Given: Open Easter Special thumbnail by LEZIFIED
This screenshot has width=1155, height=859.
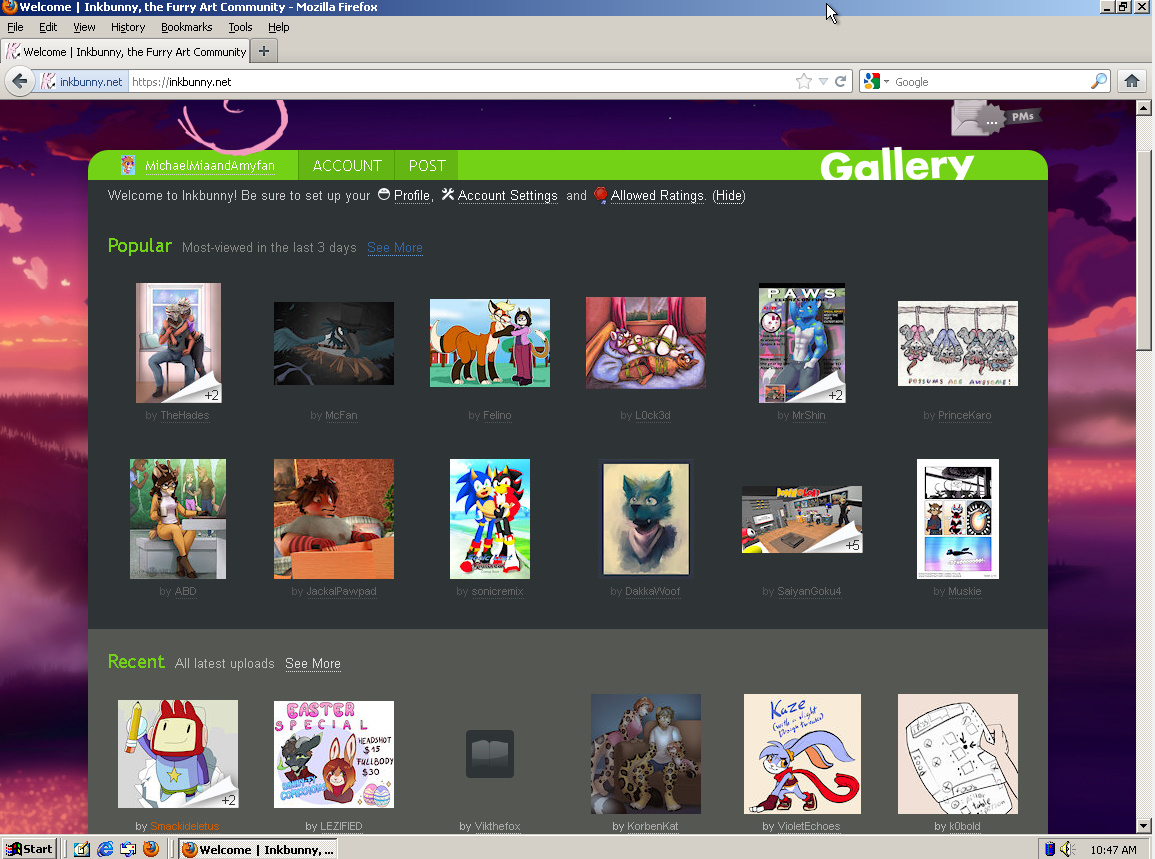Looking at the screenshot, I should (334, 754).
